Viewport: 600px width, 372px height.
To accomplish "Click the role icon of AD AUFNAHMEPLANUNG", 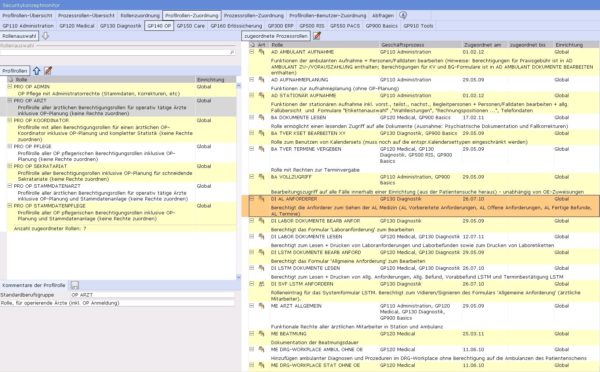I will tap(261, 80).
